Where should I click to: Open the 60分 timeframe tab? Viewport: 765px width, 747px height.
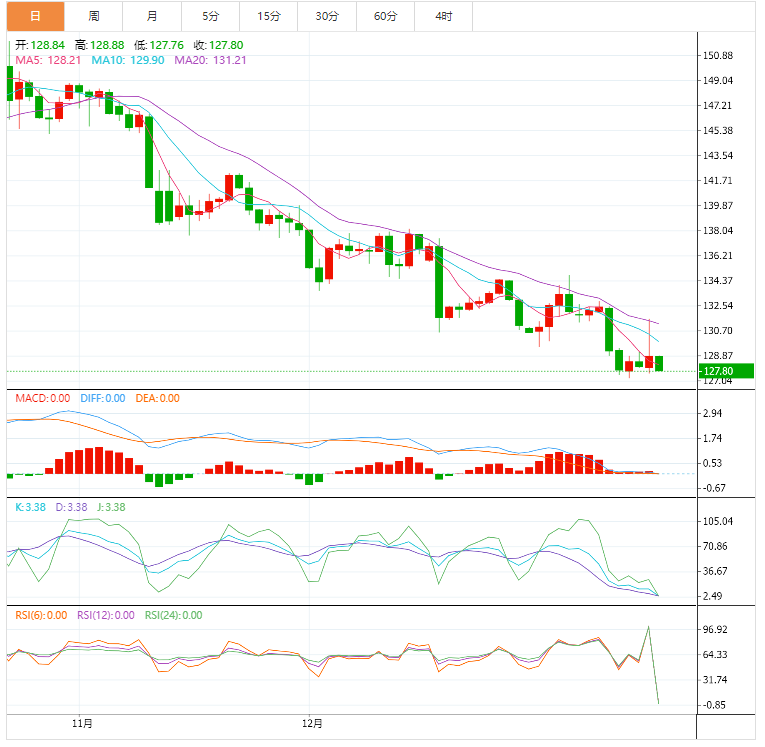tap(385, 16)
